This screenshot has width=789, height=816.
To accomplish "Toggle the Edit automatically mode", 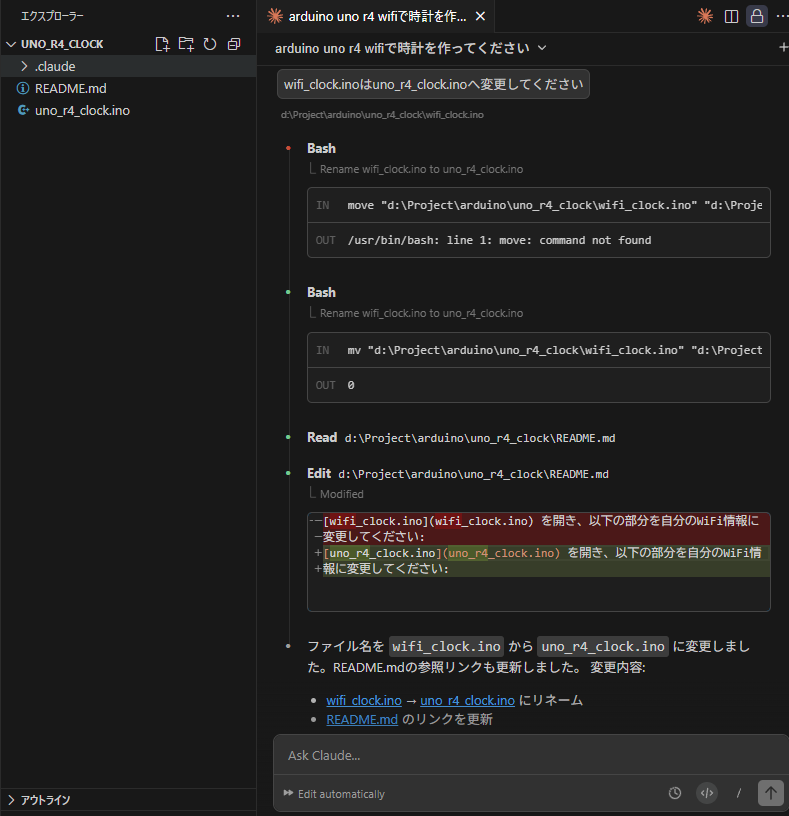I will point(334,794).
